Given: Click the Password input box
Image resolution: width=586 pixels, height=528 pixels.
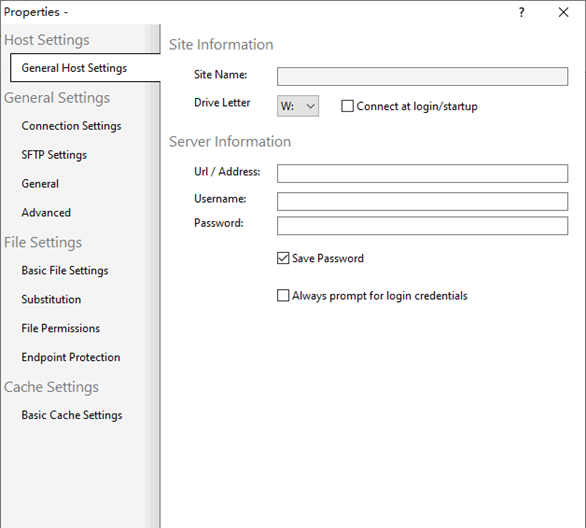Looking at the screenshot, I should coord(422,226).
